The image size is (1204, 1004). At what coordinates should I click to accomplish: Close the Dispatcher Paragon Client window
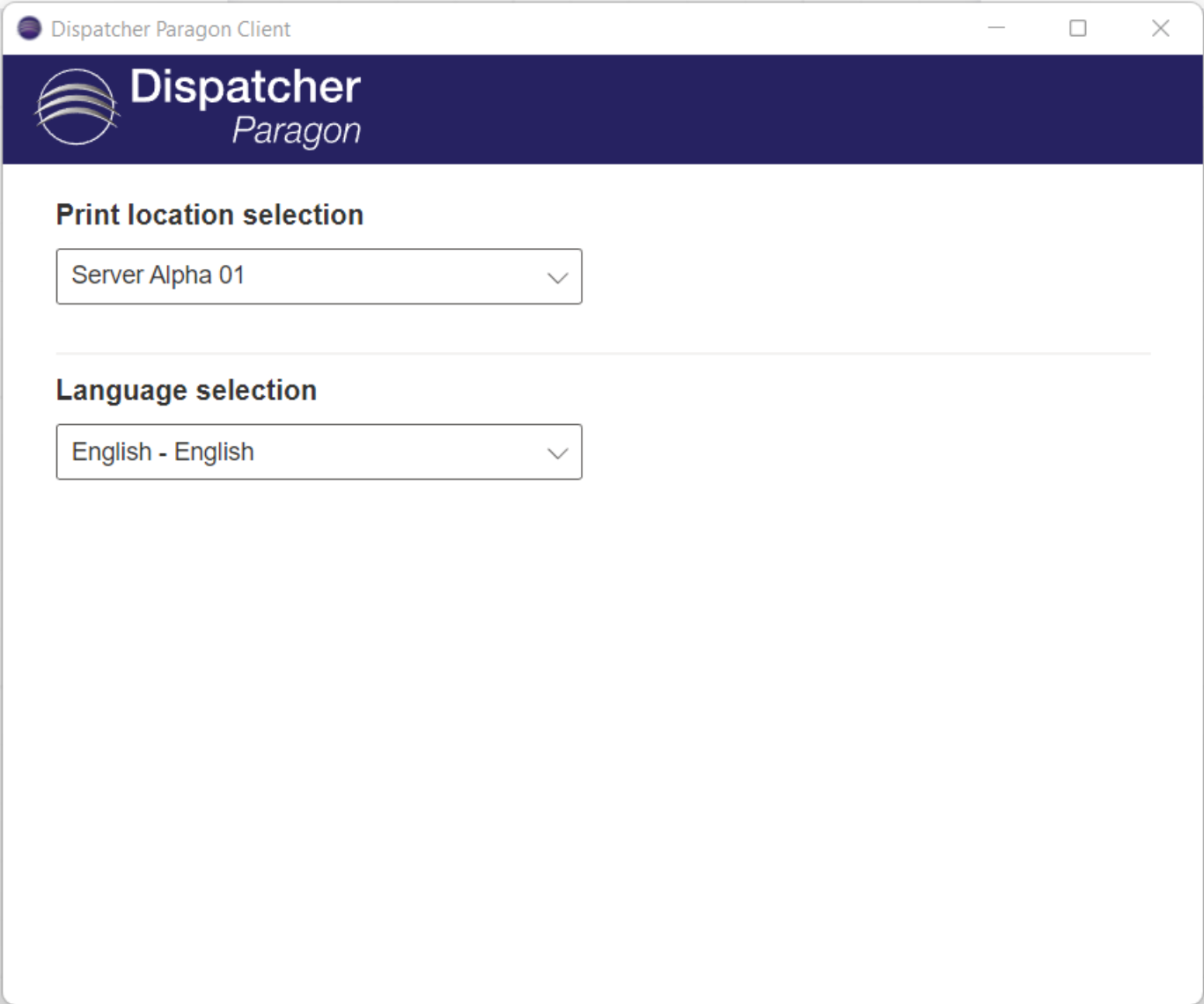(1160, 28)
